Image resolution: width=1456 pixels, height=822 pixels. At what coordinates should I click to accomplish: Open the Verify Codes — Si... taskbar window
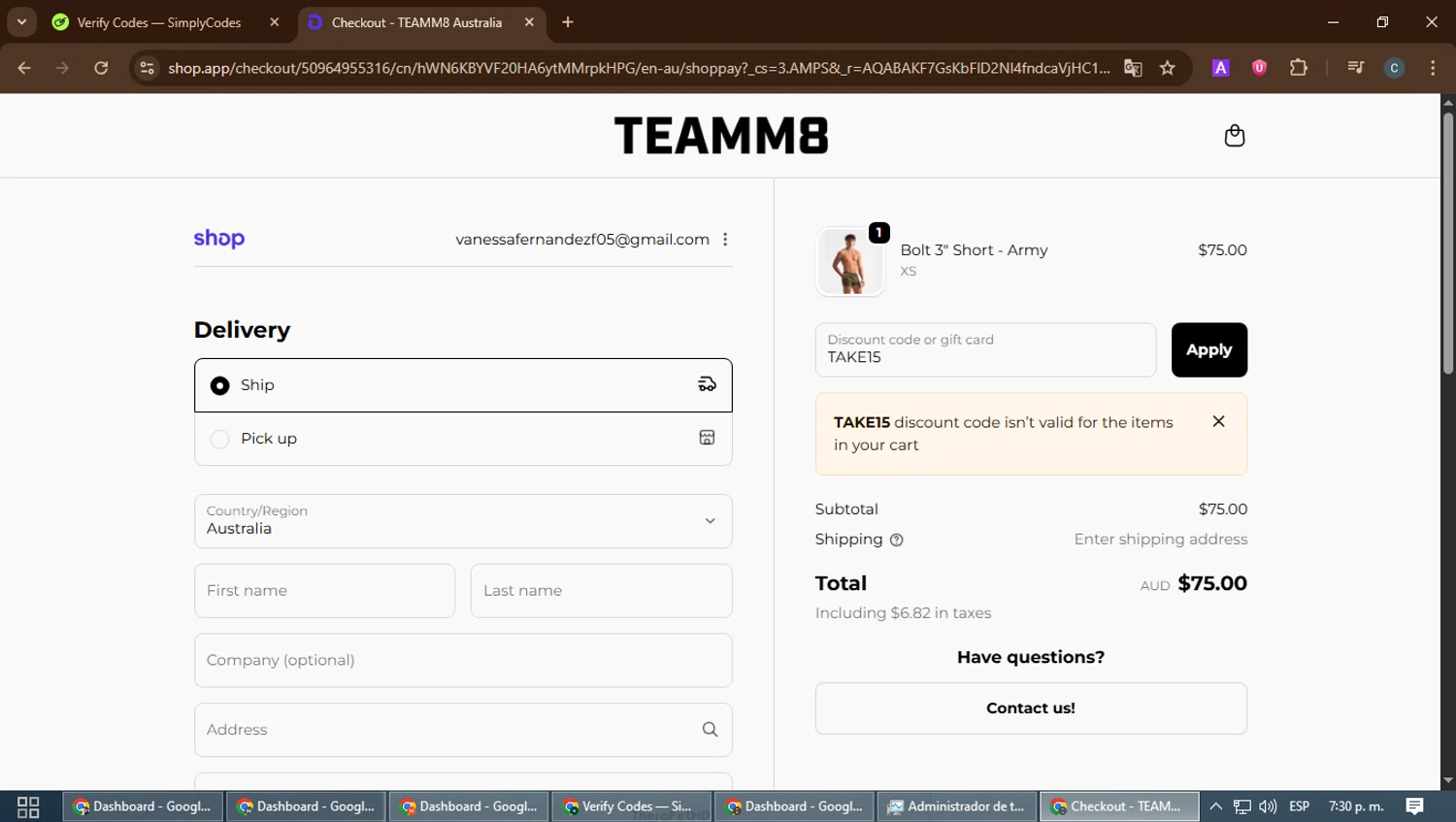630,806
